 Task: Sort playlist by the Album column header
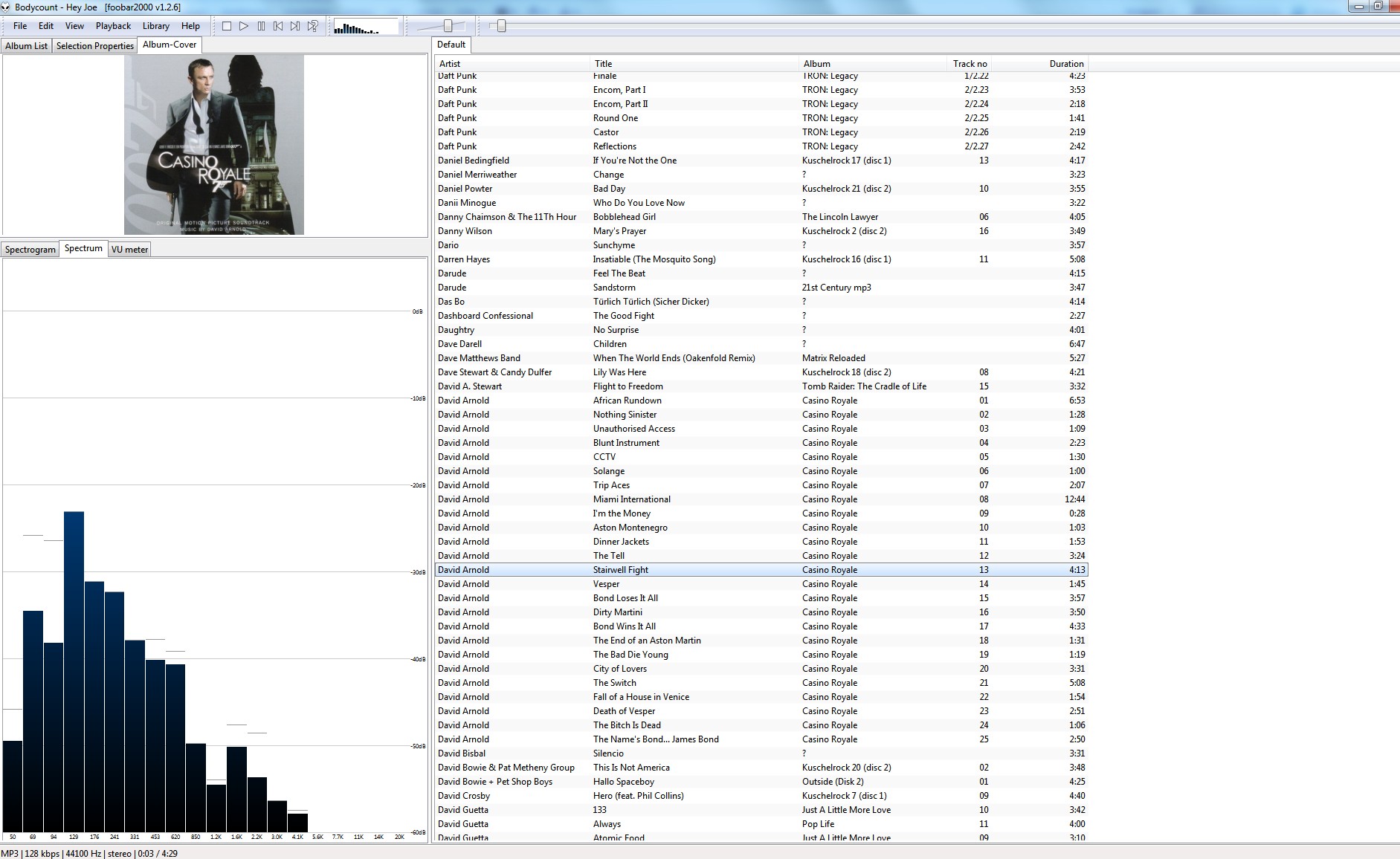pos(873,64)
